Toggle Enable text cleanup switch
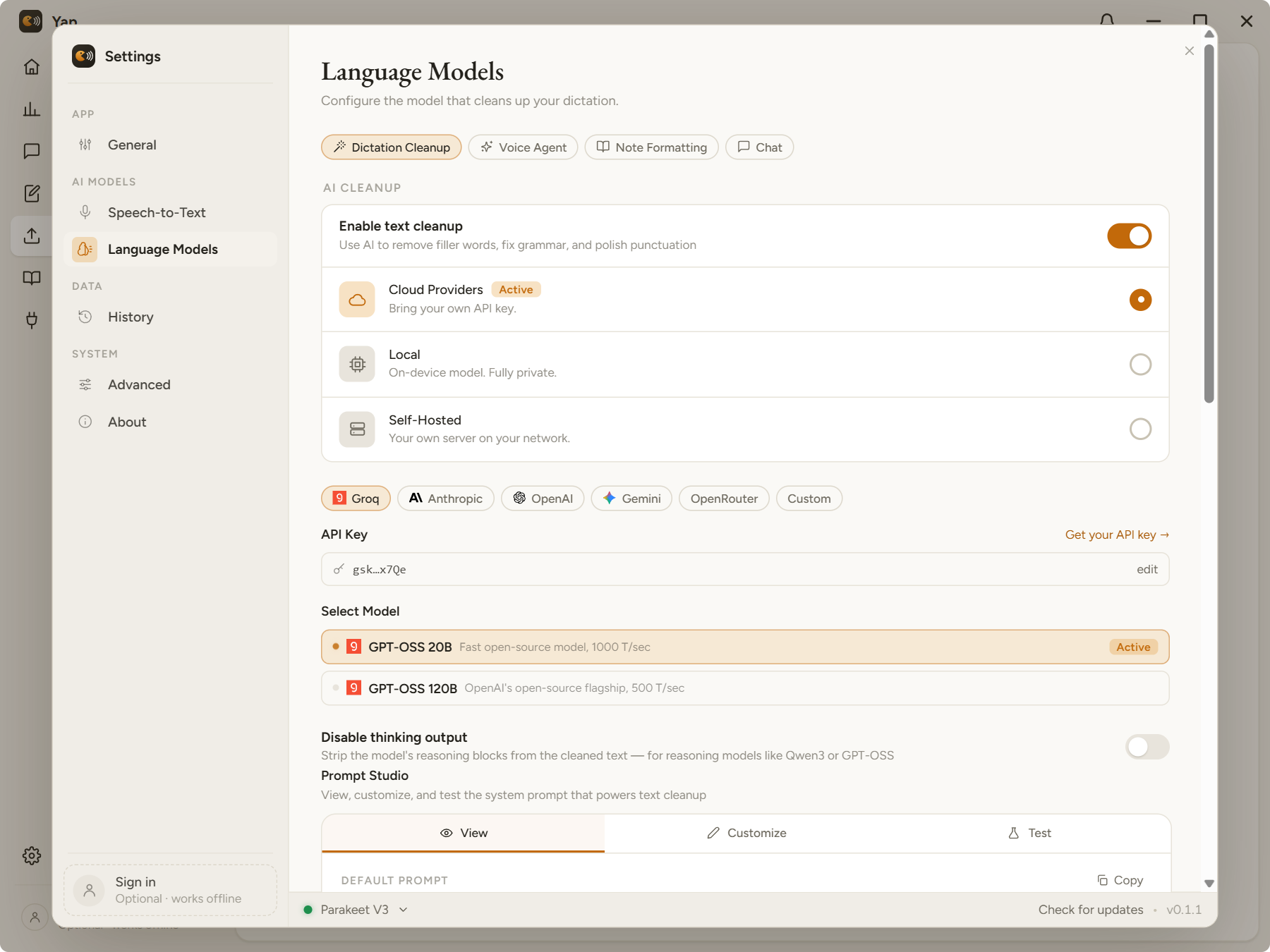Viewport: 1270px width, 952px height. (1129, 236)
